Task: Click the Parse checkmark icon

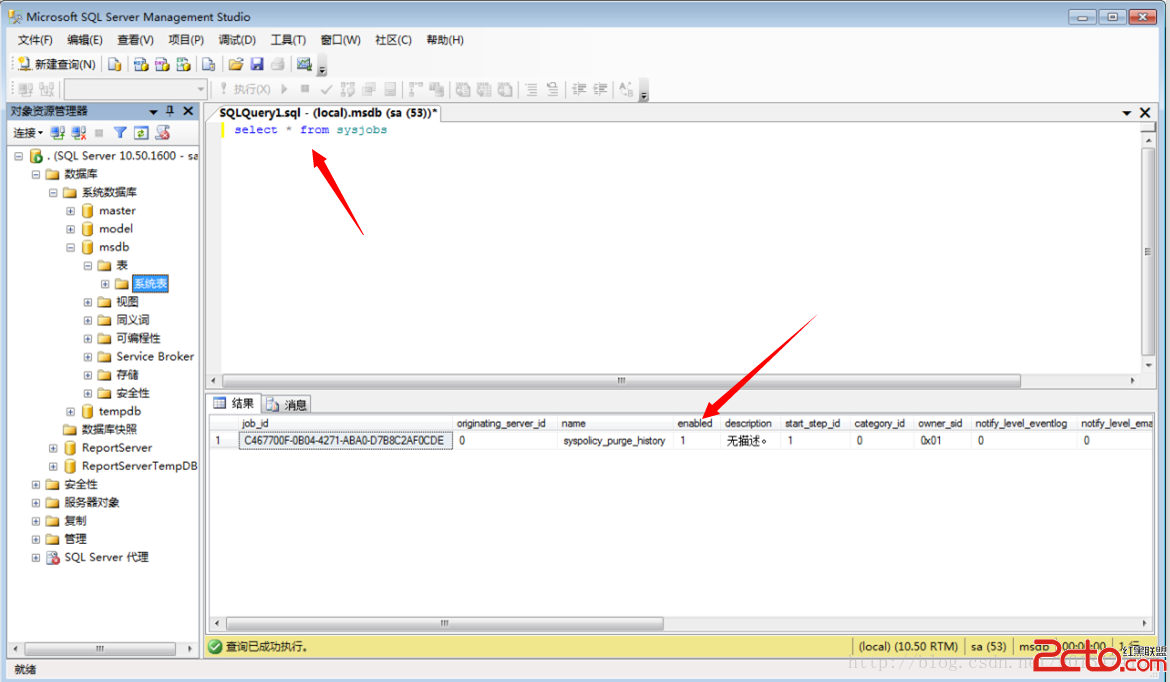Action: tap(326, 90)
